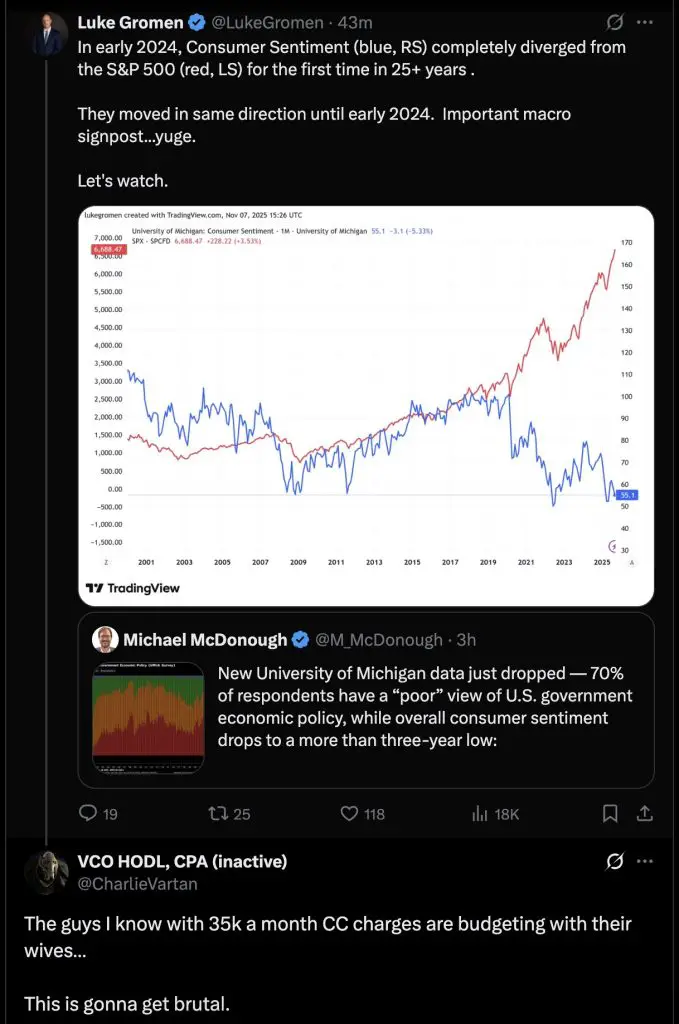Viewport: 679px width, 1024px height.
Task: Open Luke Gromen's profile avatar
Action: click(47, 34)
